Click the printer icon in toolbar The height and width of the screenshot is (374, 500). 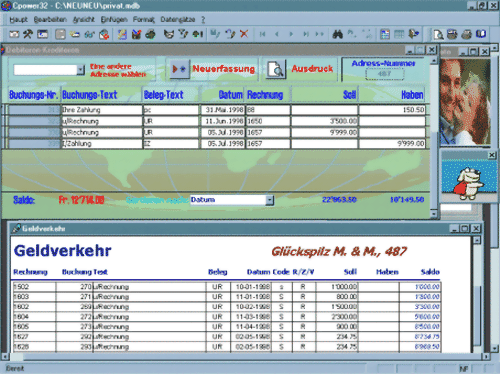coord(467,34)
